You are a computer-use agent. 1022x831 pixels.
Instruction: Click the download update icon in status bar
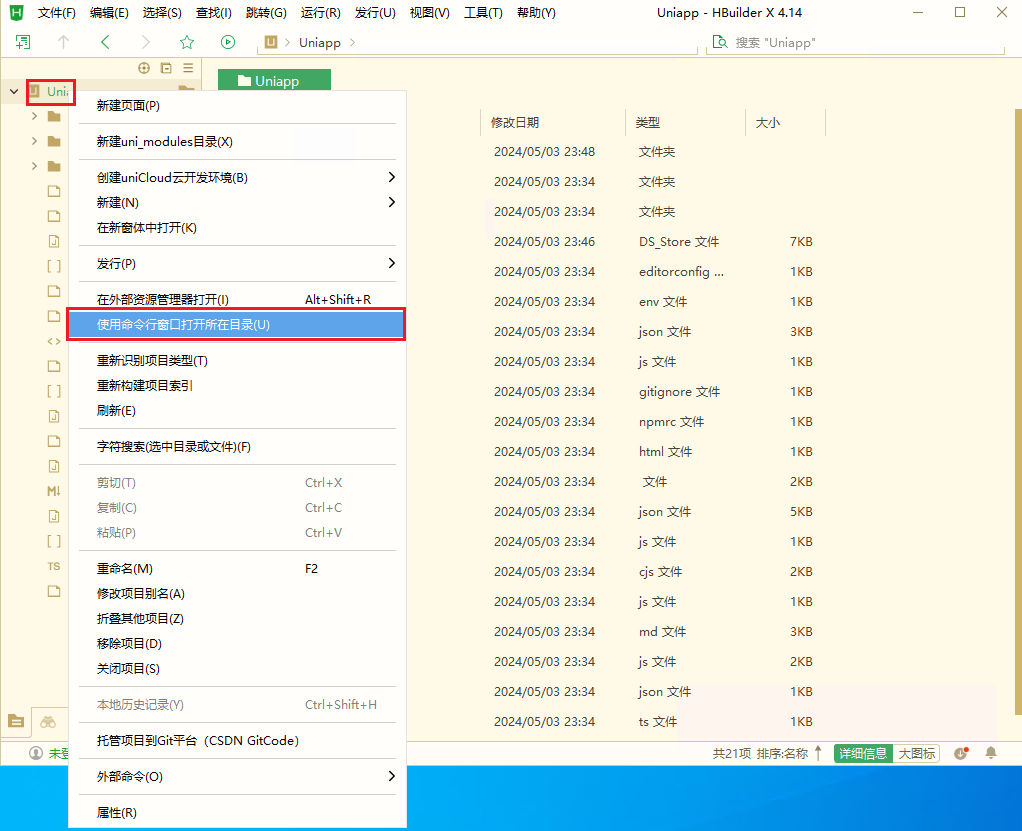(x=961, y=753)
